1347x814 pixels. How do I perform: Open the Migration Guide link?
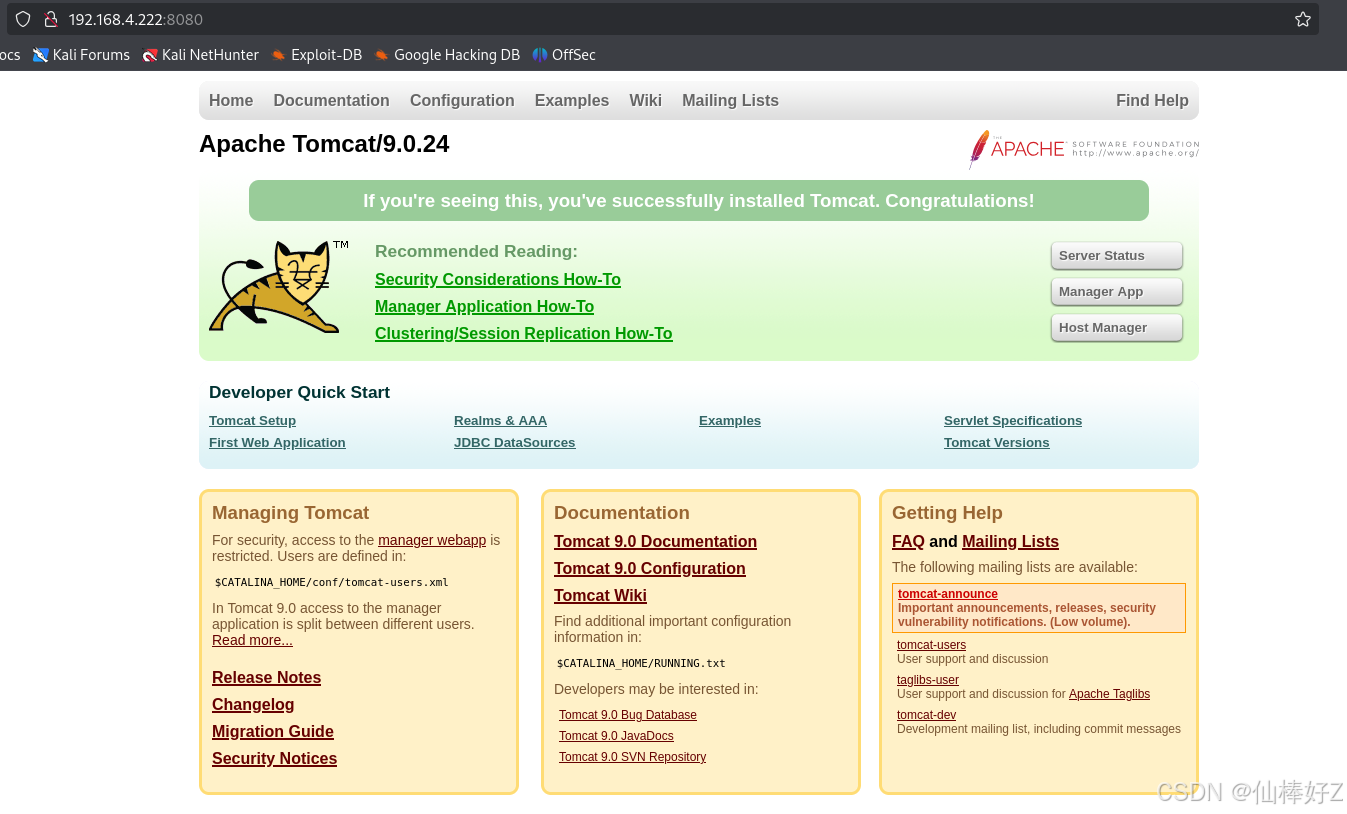pyautogui.click(x=273, y=732)
